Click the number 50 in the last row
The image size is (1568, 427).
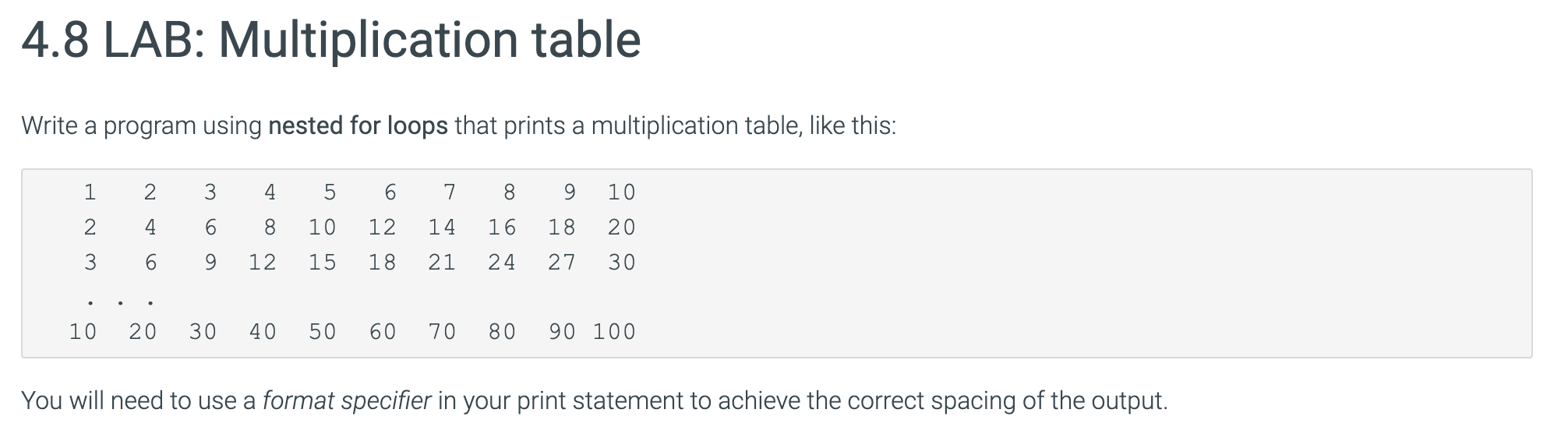(x=322, y=332)
